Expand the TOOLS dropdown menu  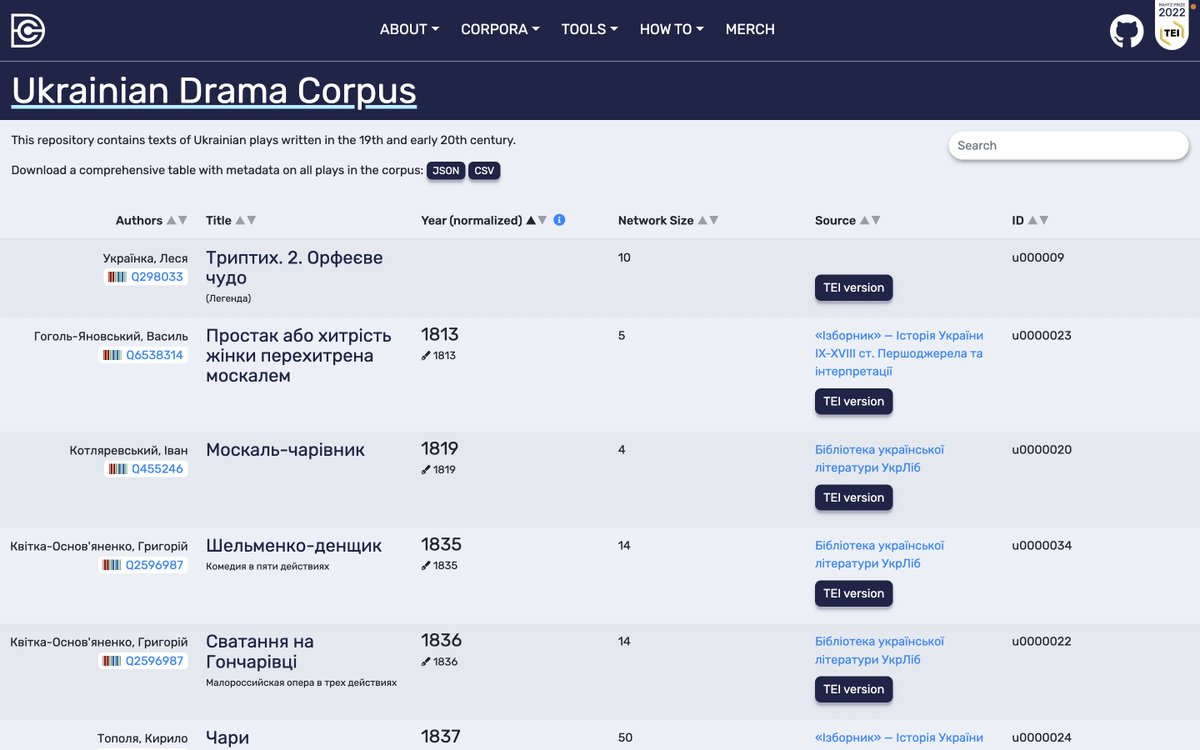(589, 29)
